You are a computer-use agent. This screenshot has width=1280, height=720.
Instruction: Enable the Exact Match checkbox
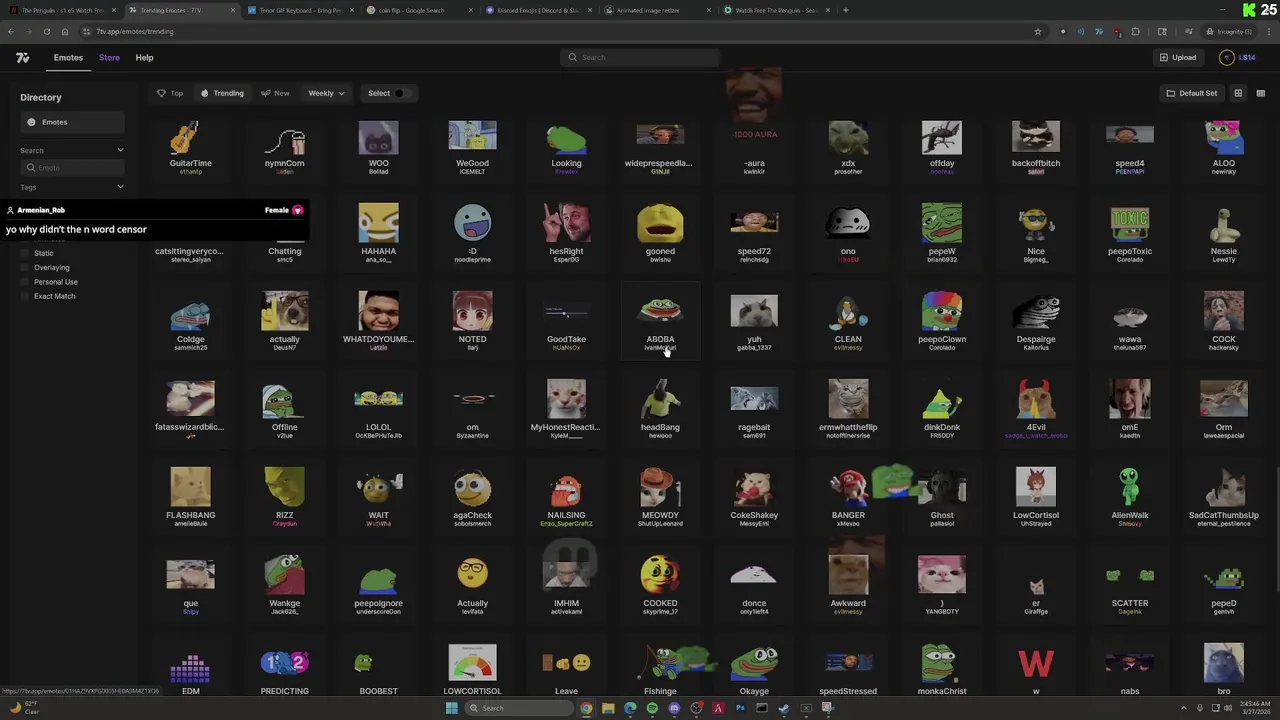pyautogui.click(x=26, y=296)
